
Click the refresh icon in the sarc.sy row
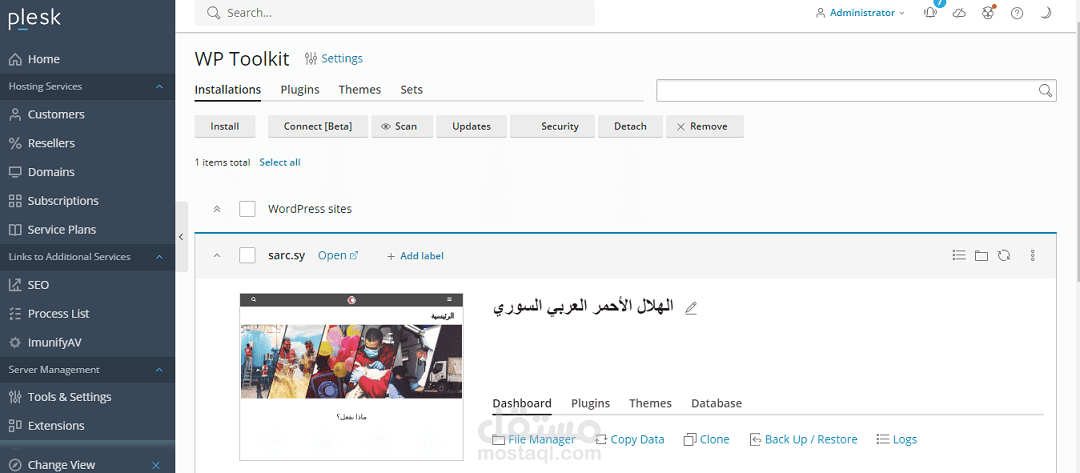pyautogui.click(x=1004, y=255)
